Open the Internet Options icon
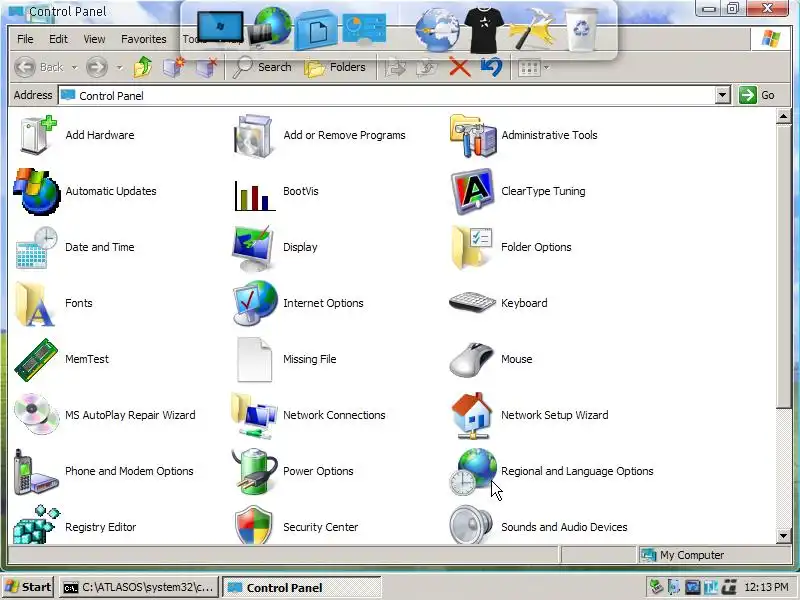The width and height of the screenshot is (800, 600). click(255, 304)
